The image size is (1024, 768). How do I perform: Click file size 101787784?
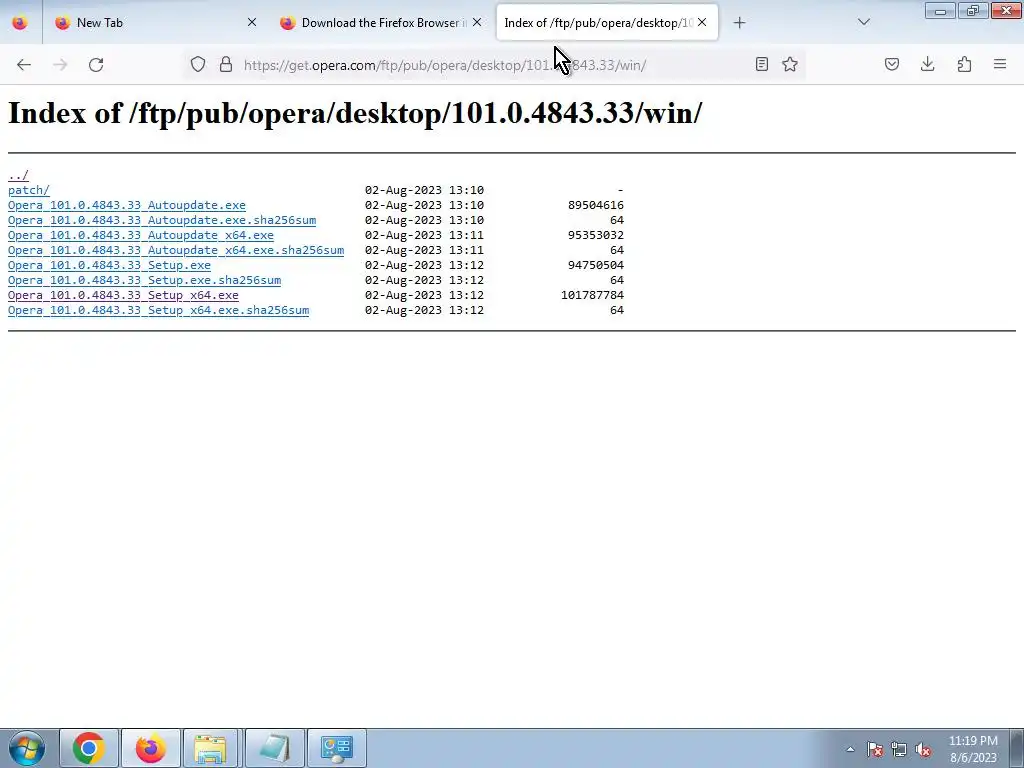[x=592, y=295]
